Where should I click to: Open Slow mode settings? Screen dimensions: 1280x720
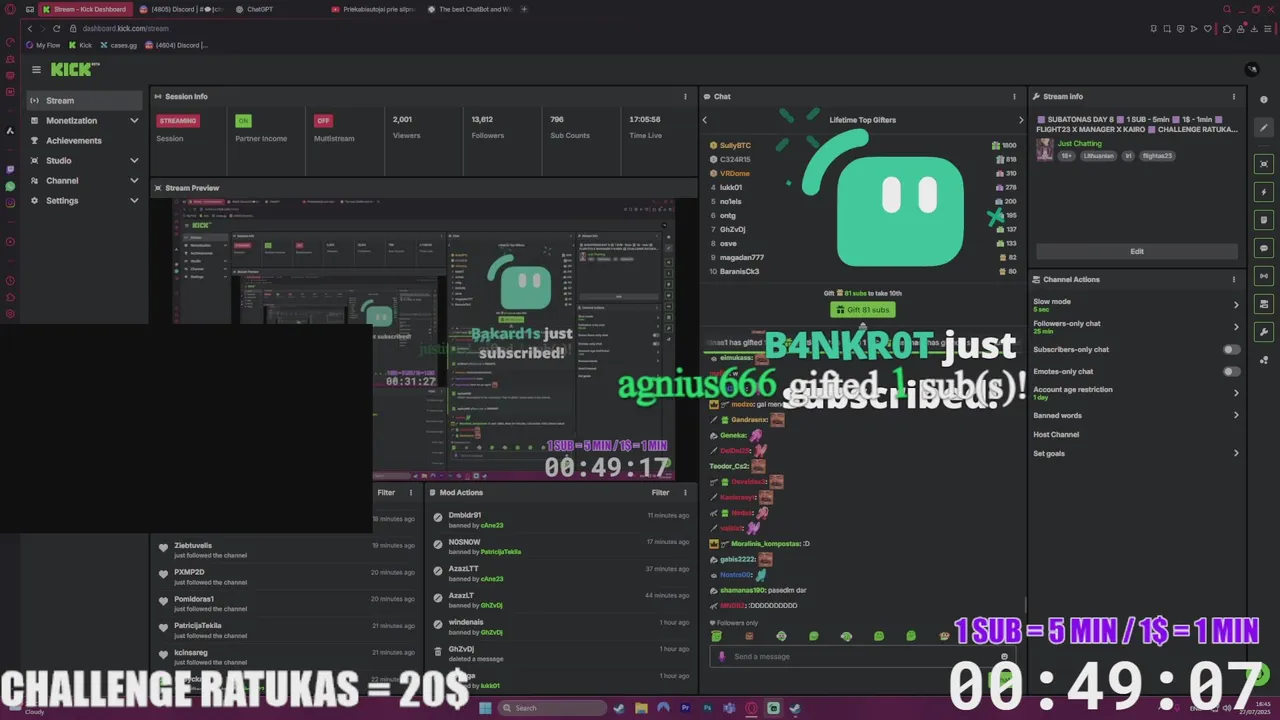(1136, 305)
